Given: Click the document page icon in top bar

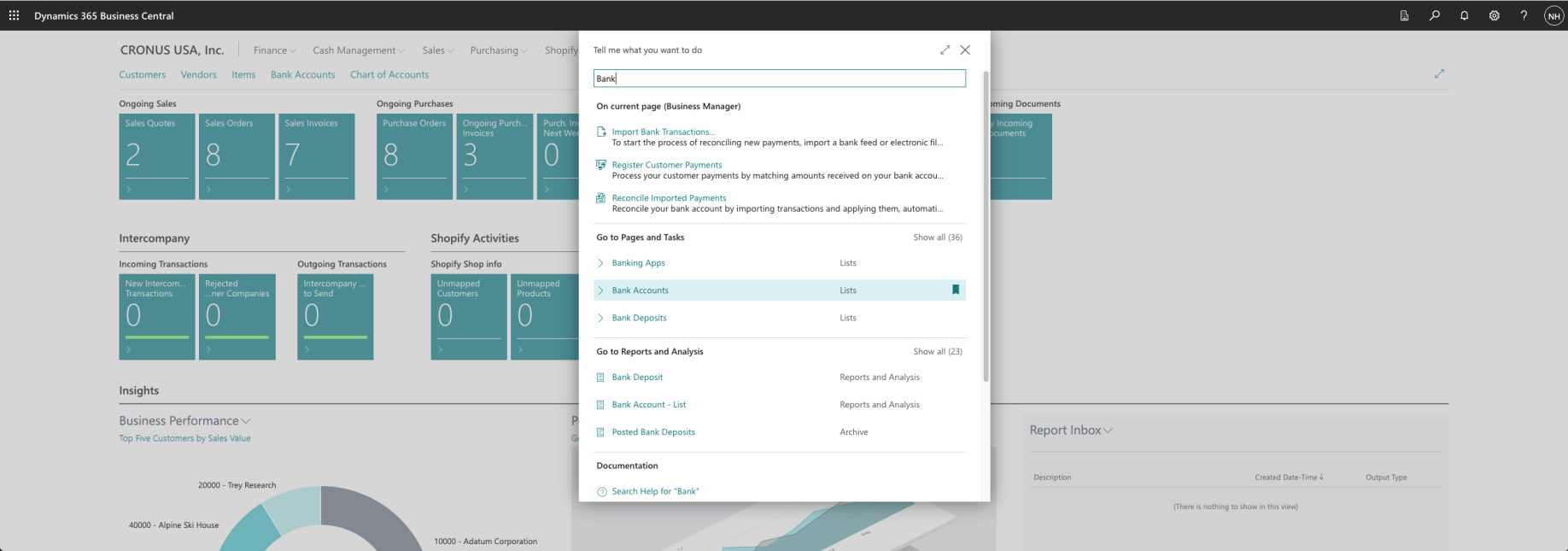Looking at the screenshot, I should click(1404, 15).
